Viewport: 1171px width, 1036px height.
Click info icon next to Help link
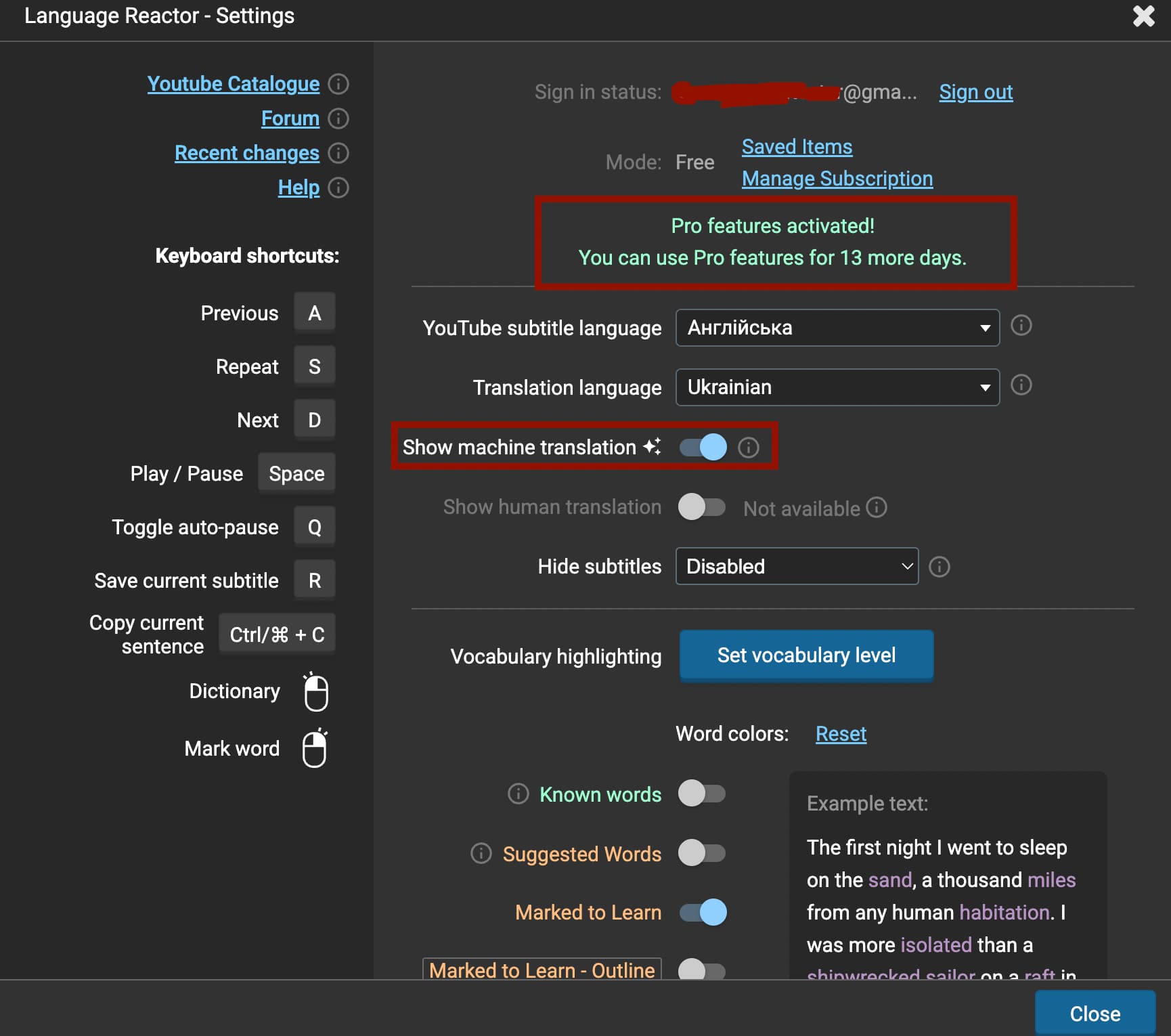click(338, 188)
